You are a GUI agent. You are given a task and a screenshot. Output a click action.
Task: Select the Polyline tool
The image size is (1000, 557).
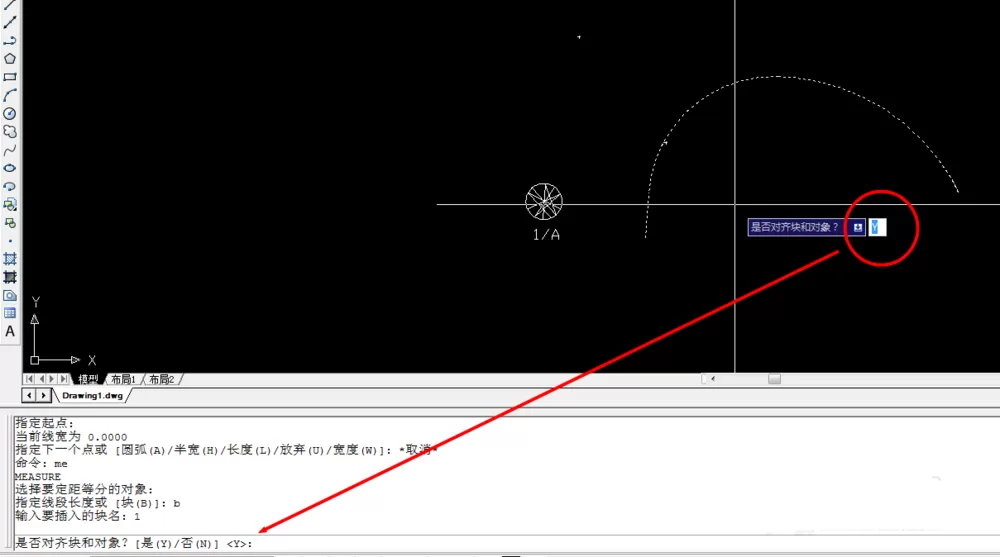[x=10, y=41]
